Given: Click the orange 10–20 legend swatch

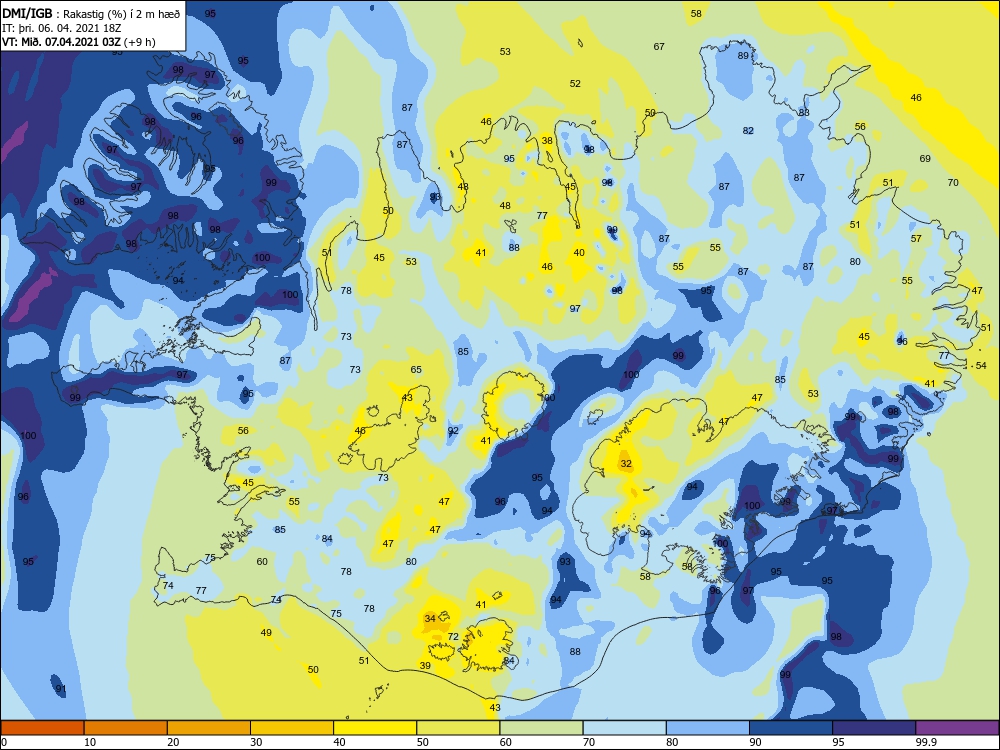Looking at the screenshot, I should 126,728.
